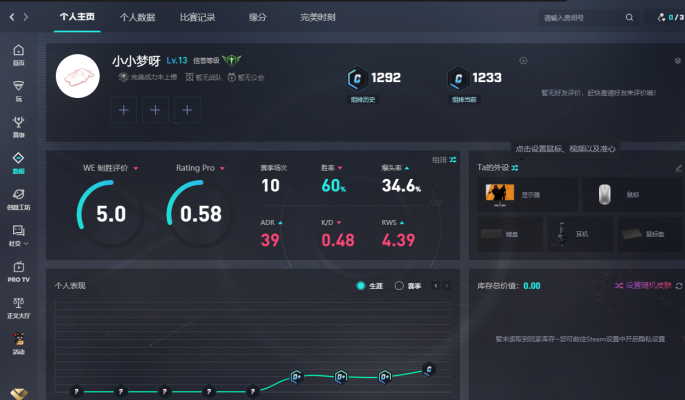685x400 pixels.
Task: Click the gold diamond icon at sidebar bottom
Action: 19,394
